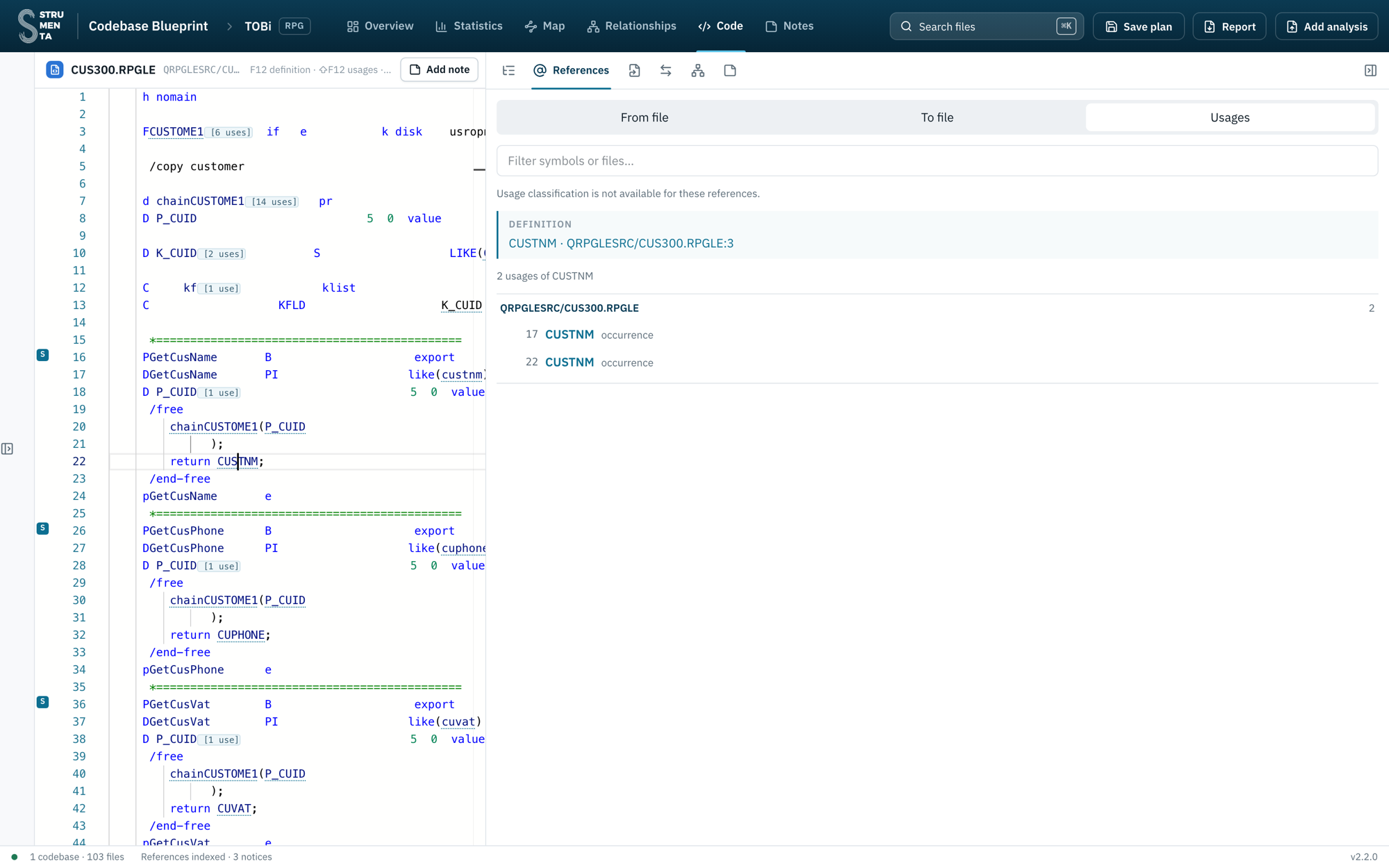Viewport: 1389px width, 868px height.
Task: Open the Code tab
Action: tap(721, 26)
